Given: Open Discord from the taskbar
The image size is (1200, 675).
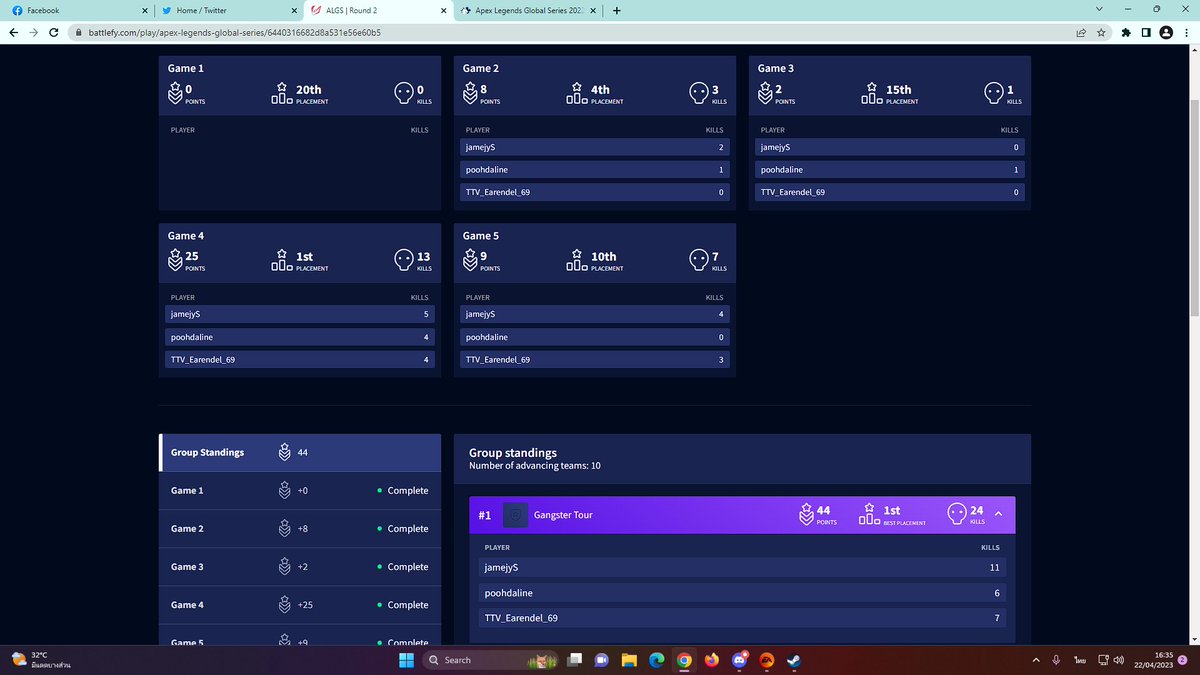Looking at the screenshot, I should [x=739, y=660].
